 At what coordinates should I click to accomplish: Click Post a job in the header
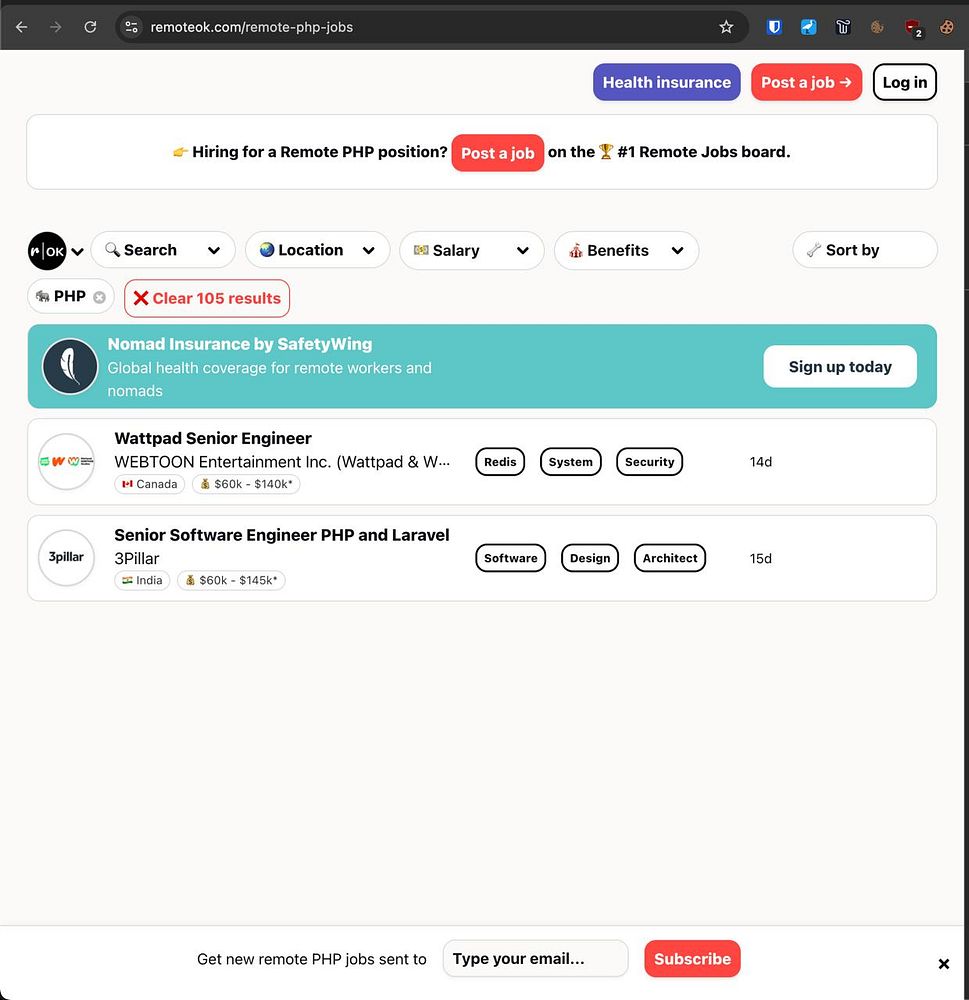[806, 82]
